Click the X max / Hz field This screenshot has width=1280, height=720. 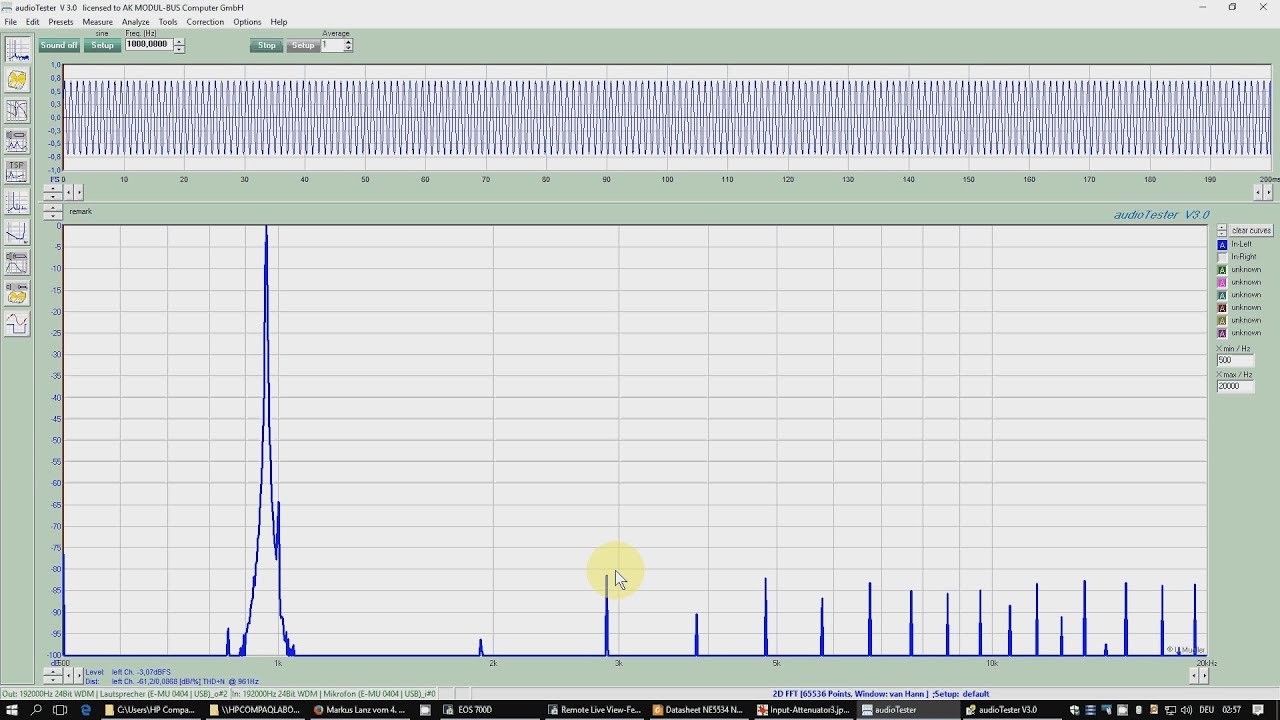[1235, 386]
